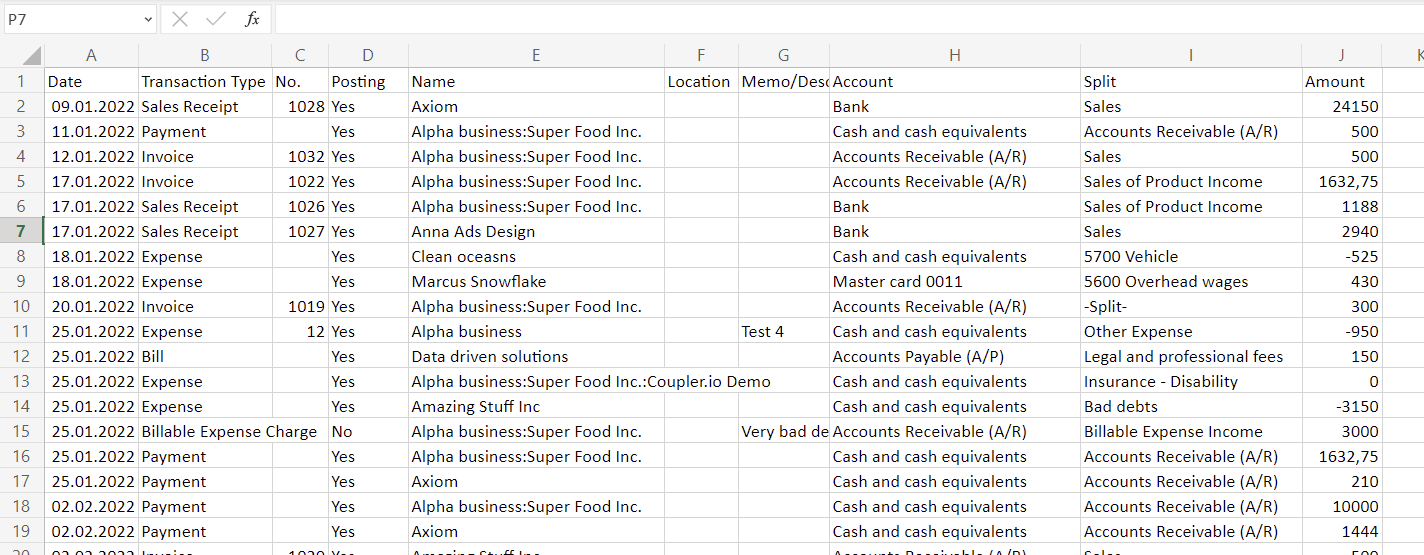Select the cell with number 1019
This screenshot has width=1424, height=555.
point(300,306)
